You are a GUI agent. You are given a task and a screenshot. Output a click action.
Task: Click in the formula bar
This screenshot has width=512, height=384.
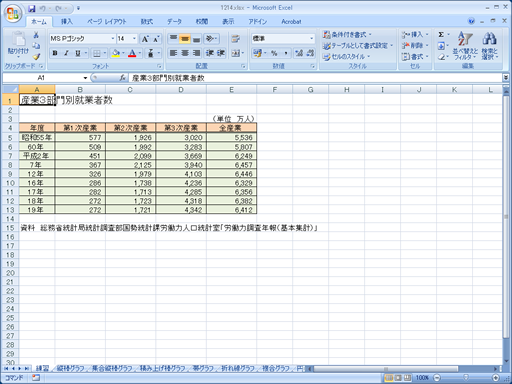click(315, 78)
